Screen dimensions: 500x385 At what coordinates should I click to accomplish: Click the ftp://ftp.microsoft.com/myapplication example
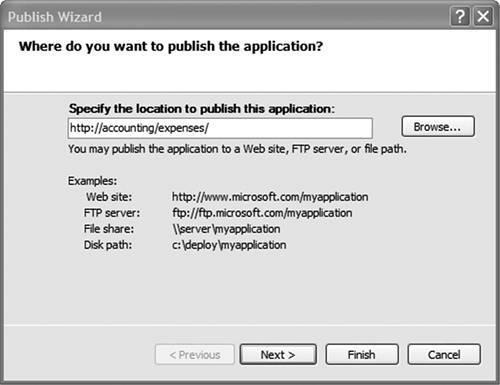tap(262, 213)
